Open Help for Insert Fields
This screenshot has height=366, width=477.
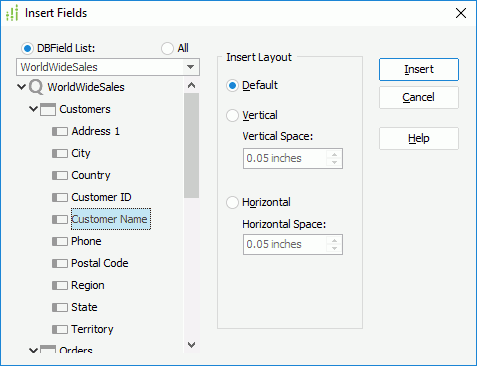pyautogui.click(x=419, y=138)
